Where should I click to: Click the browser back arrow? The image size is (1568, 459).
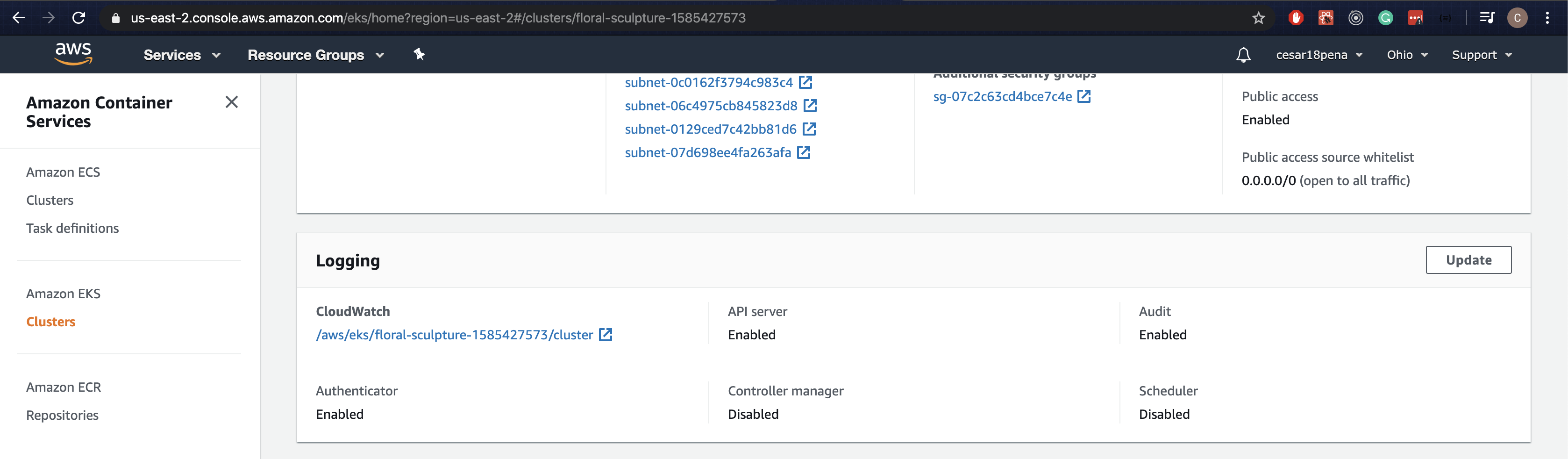tap(19, 18)
